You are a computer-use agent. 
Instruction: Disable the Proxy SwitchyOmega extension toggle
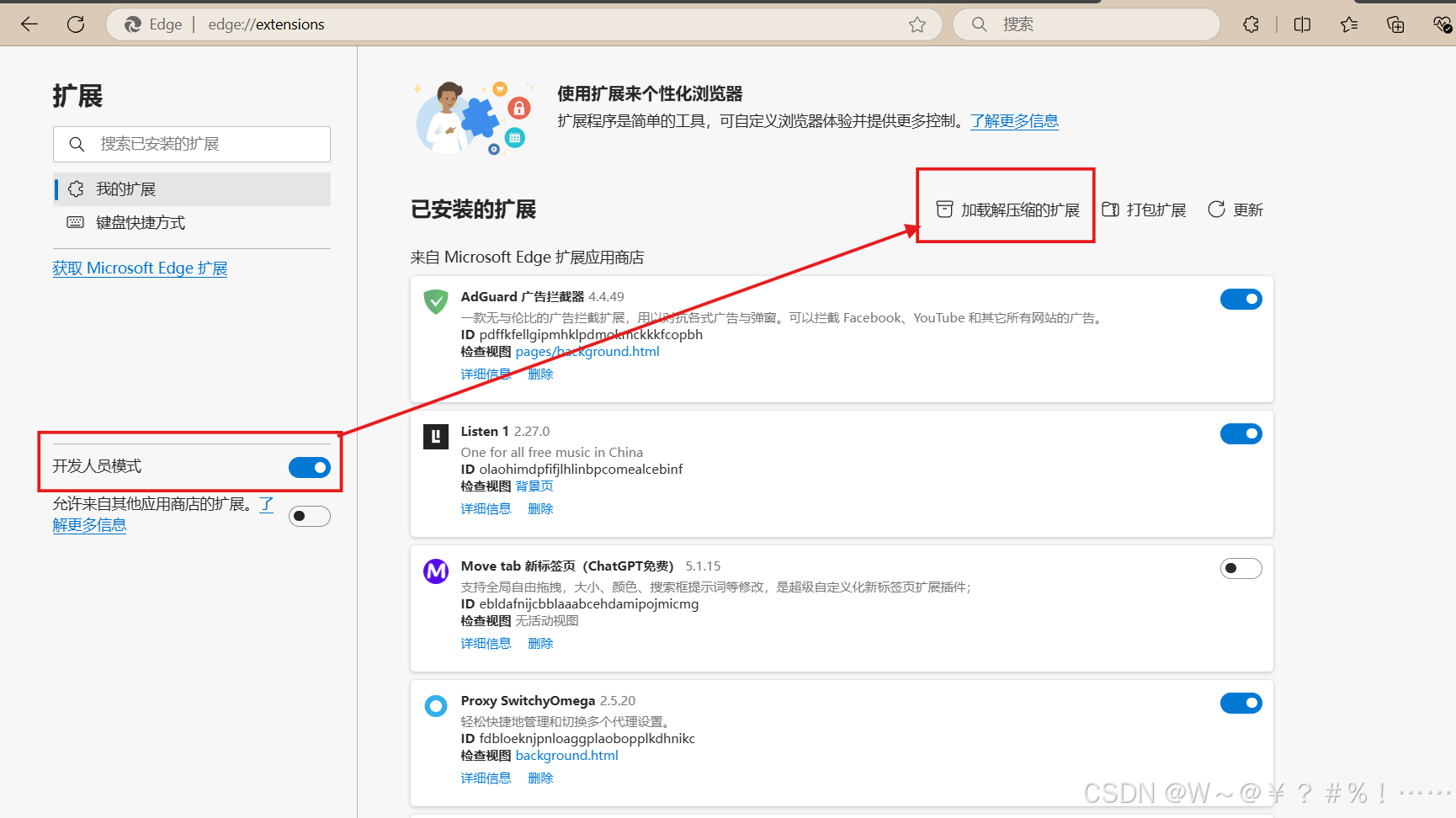coord(1241,703)
